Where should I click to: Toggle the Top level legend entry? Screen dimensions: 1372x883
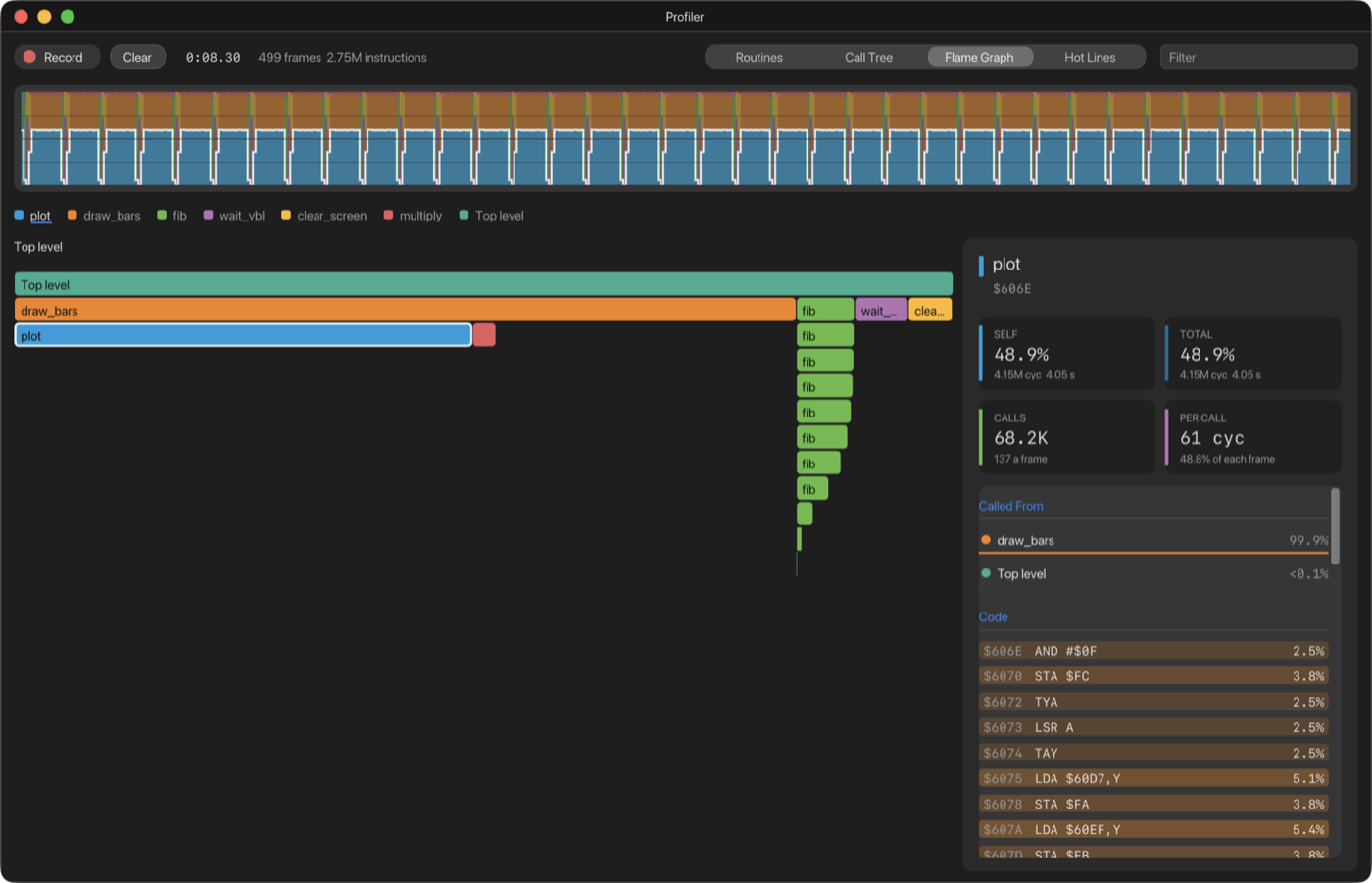(x=491, y=216)
